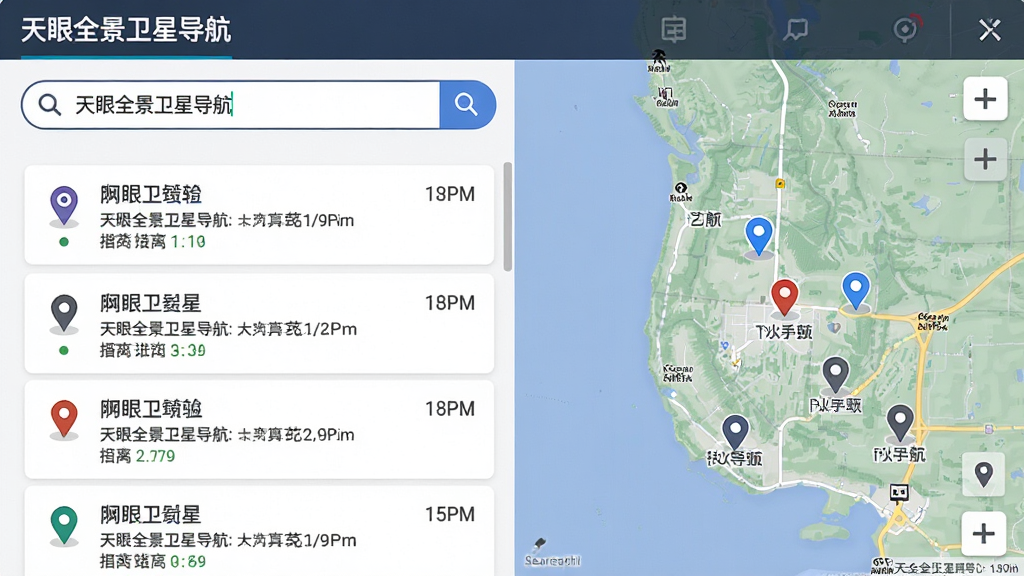Click the result subtitle ending in 2,9Pim
The image size is (1024, 576).
(227, 434)
